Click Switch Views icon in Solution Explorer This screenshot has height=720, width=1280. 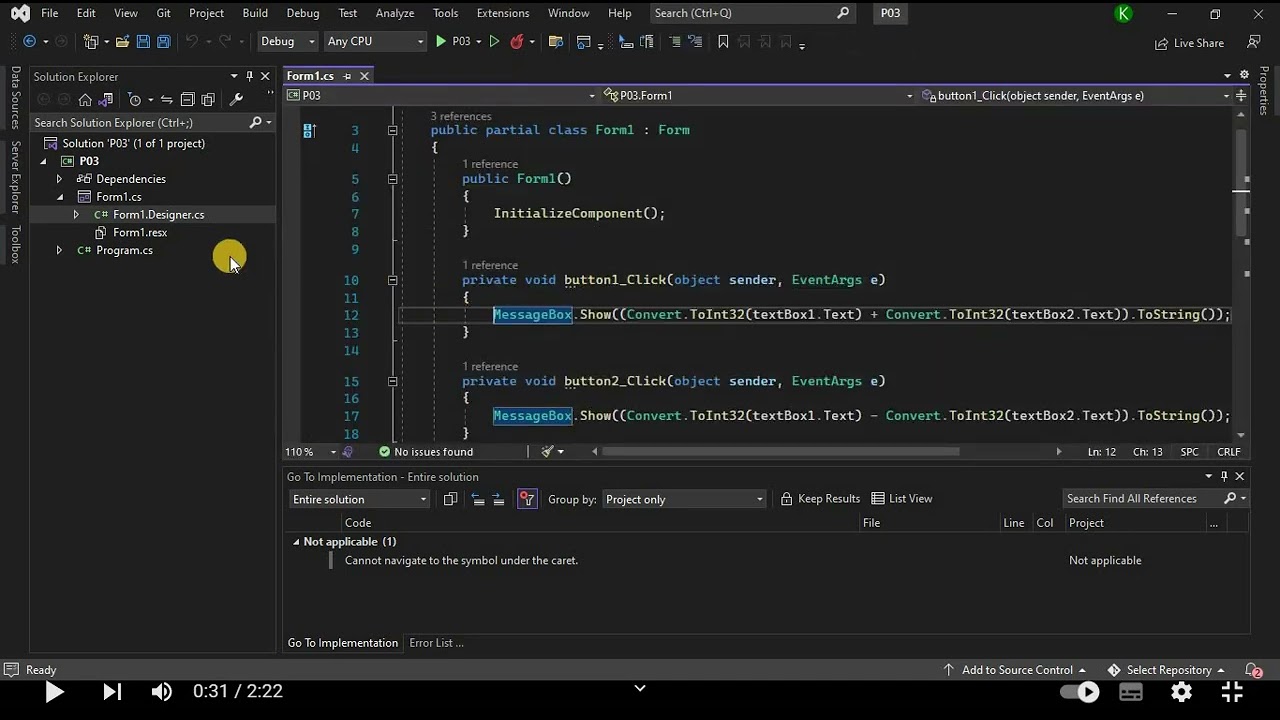[x=105, y=99]
